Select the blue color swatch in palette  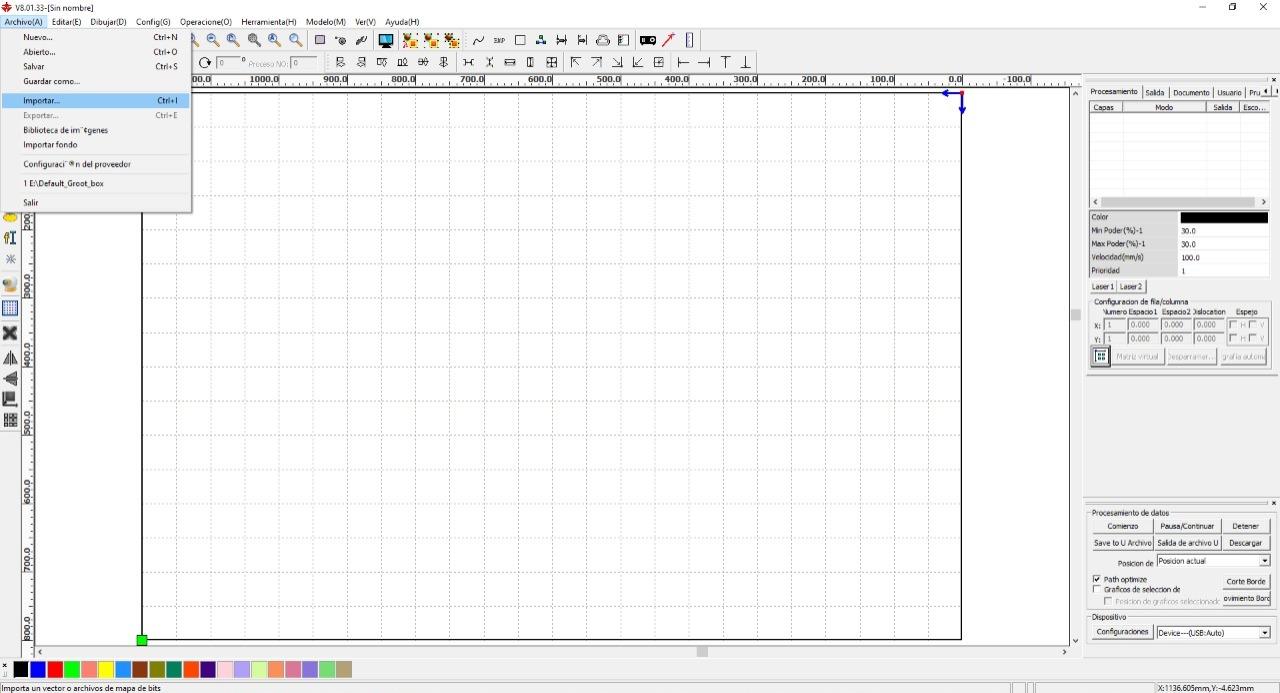click(x=38, y=669)
